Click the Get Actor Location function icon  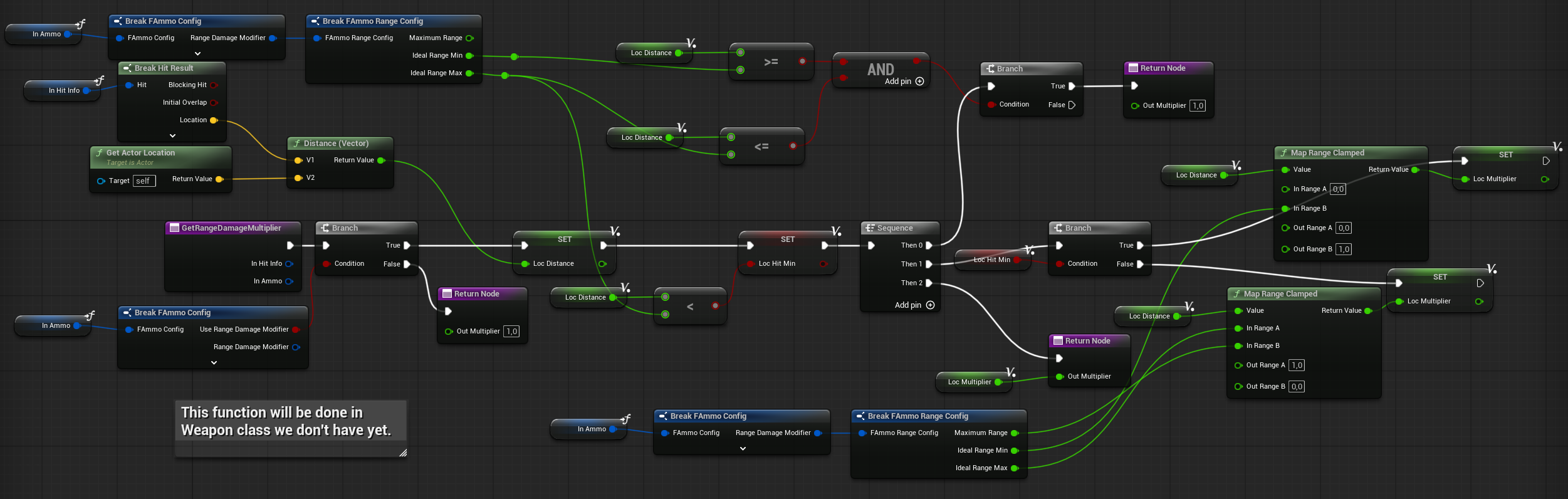click(99, 153)
